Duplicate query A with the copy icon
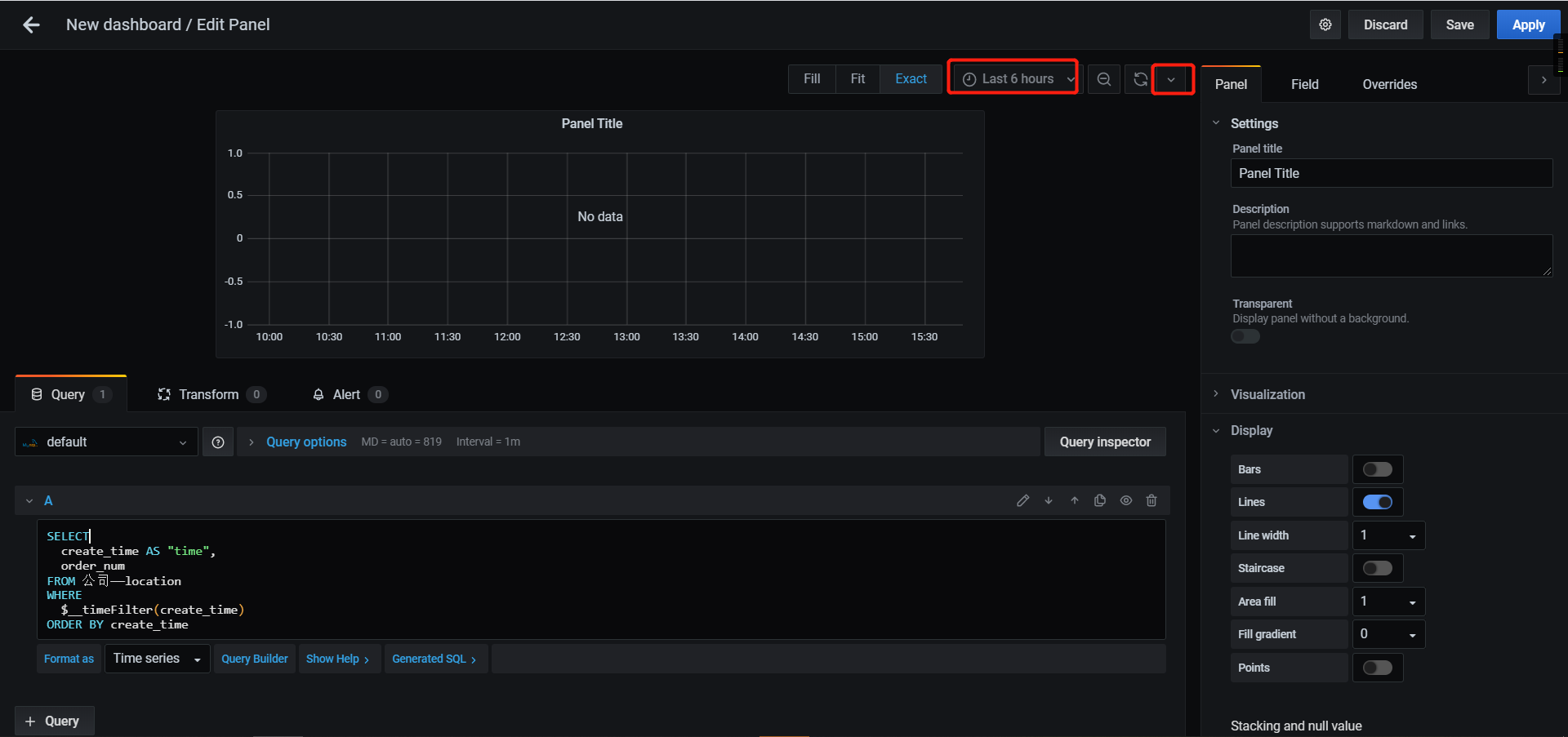1568x737 pixels. pos(1100,500)
